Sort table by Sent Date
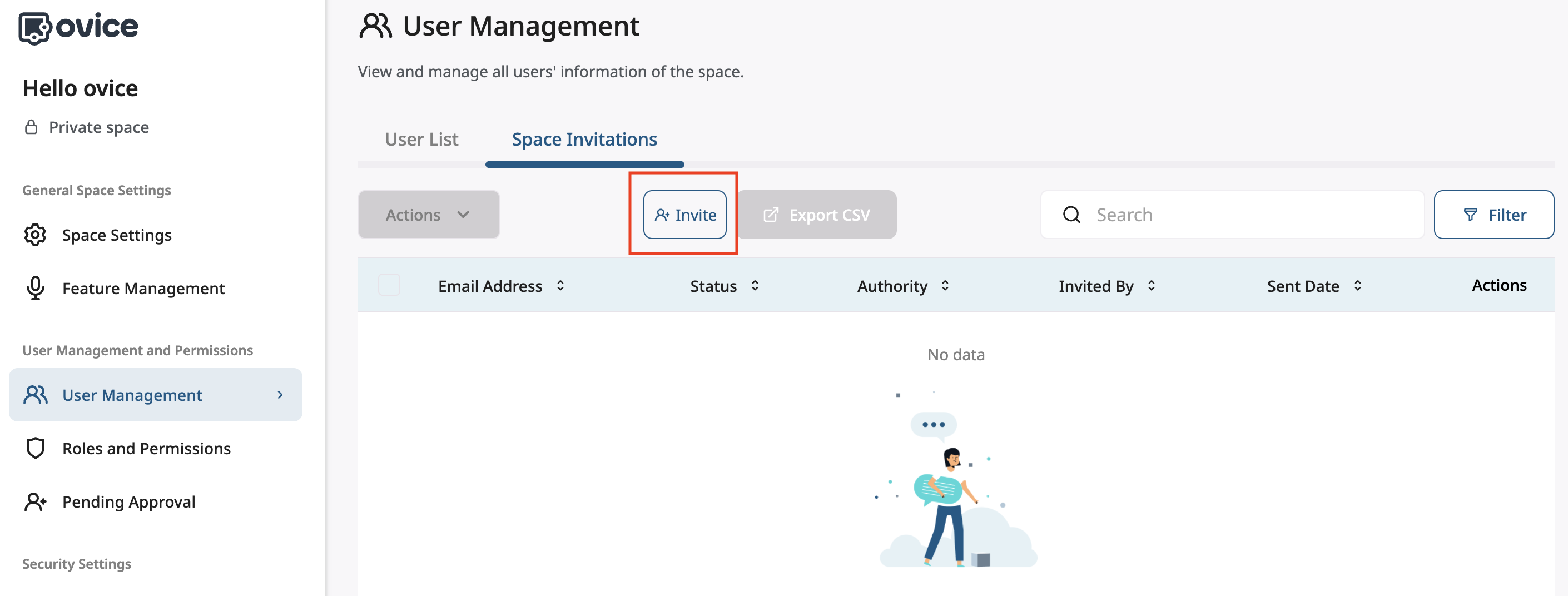Screen dimensions: 1568x596 tap(1357, 286)
